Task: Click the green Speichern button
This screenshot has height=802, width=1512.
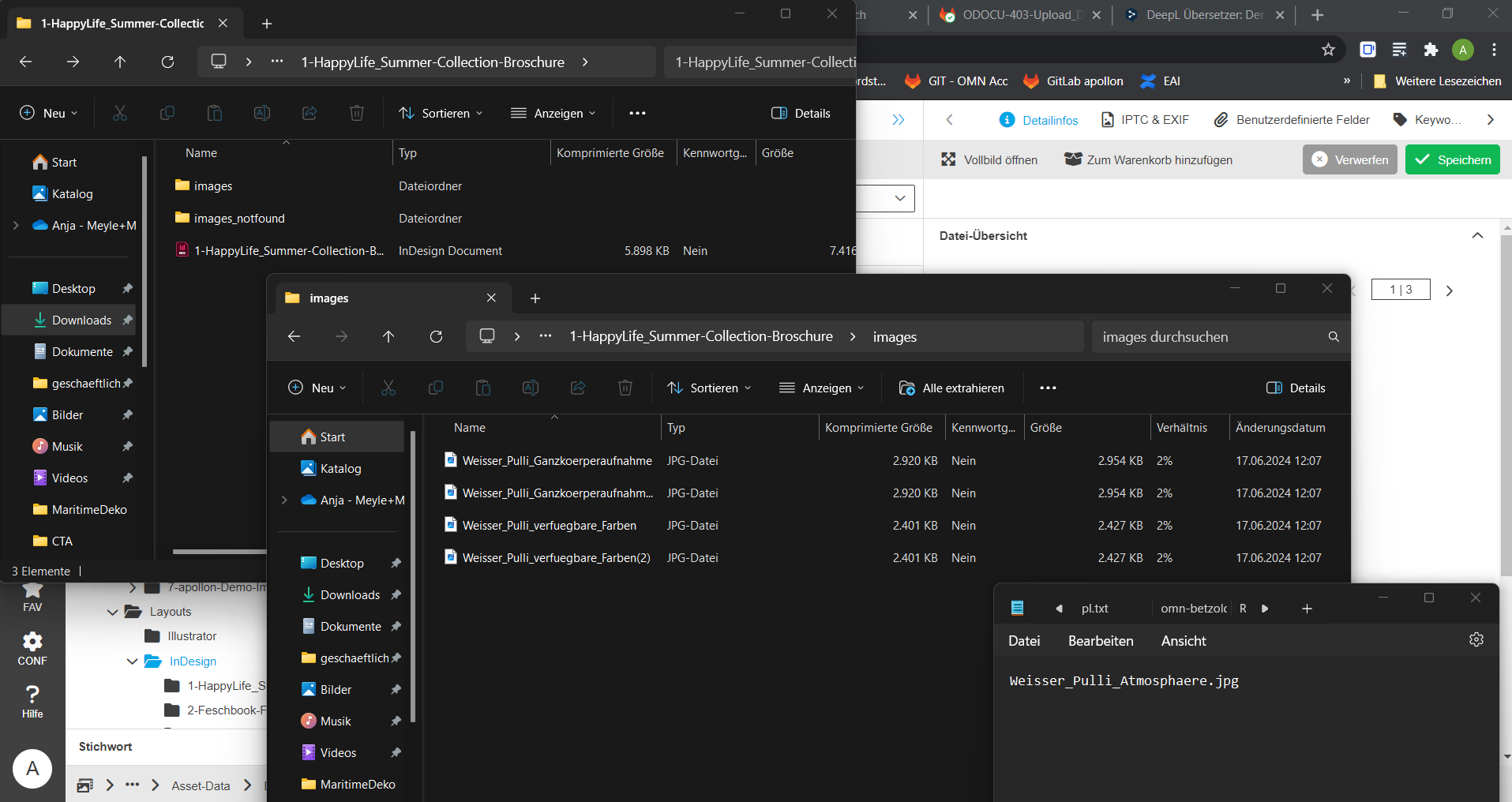Action: (1452, 159)
